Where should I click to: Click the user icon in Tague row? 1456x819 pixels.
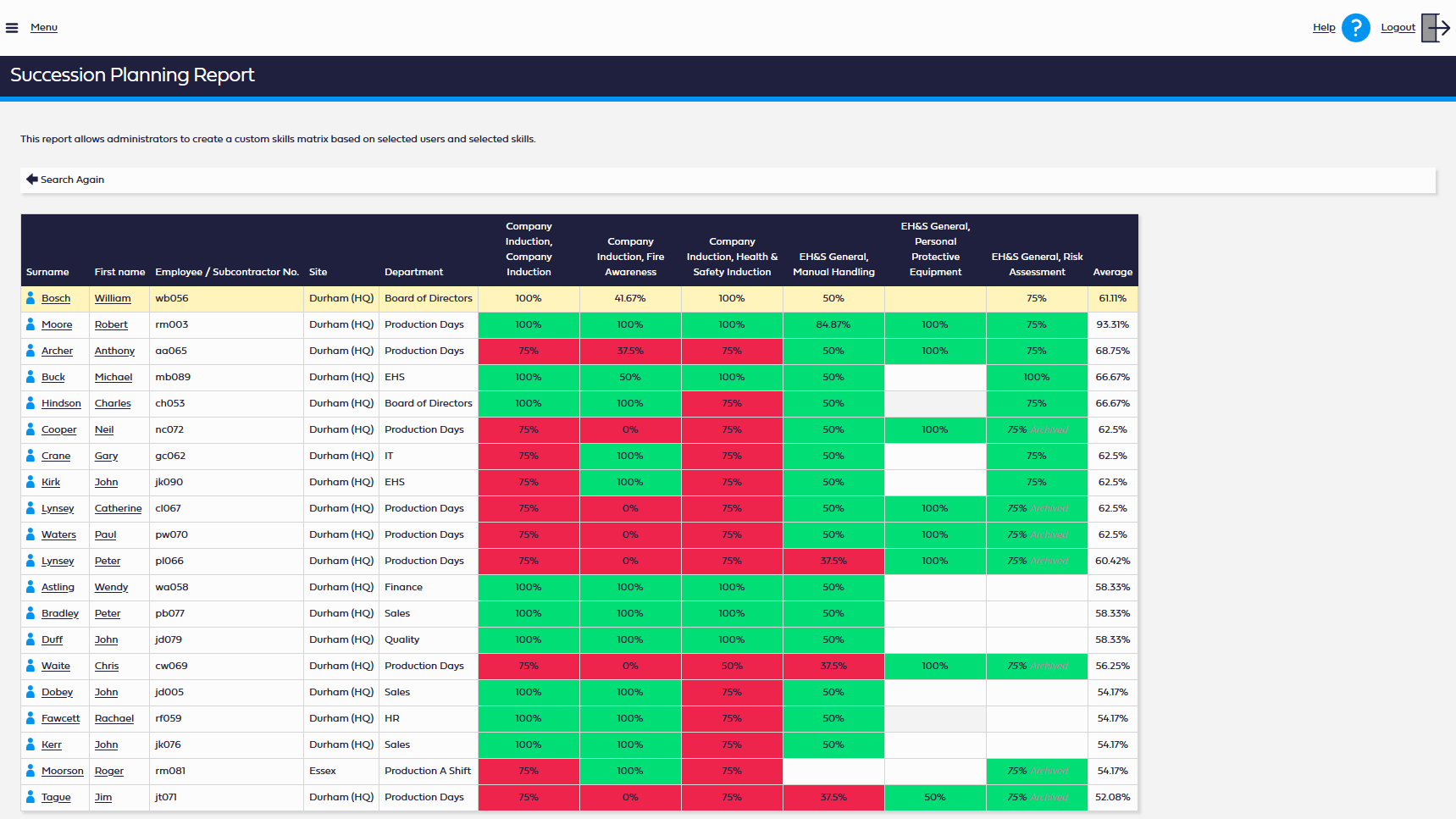coord(30,797)
